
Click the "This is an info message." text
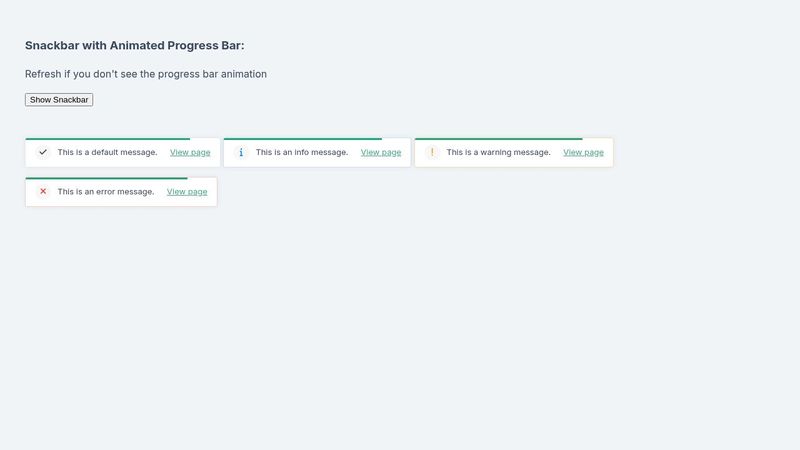(302, 152)
